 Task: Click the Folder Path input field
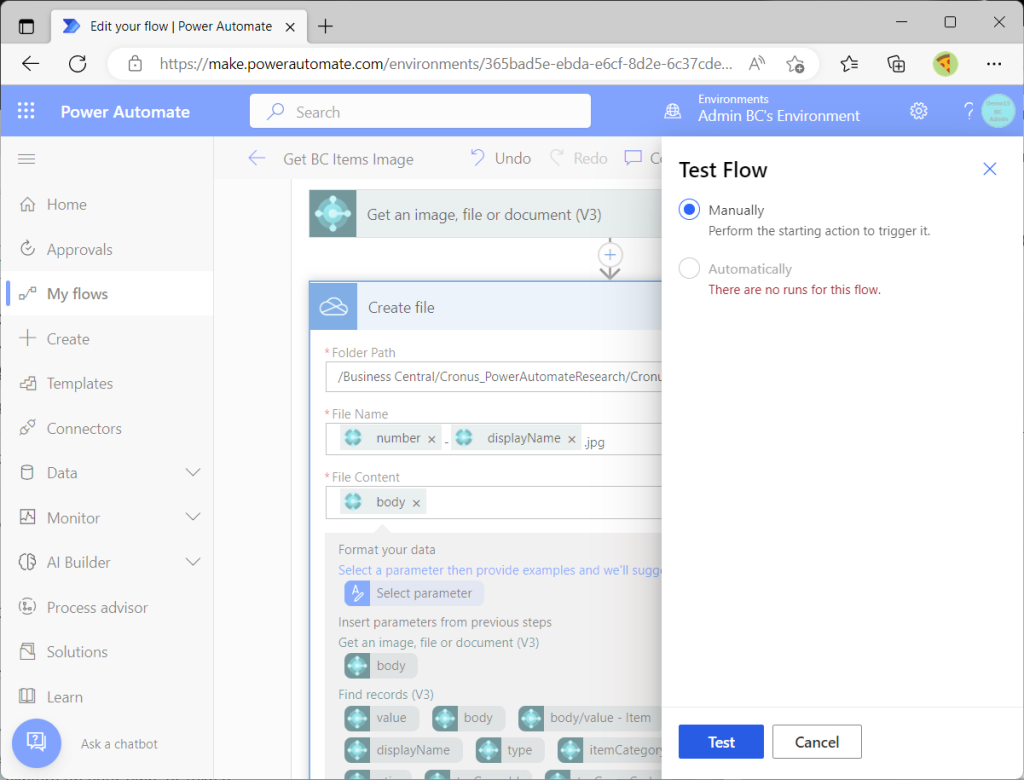(494, 377)
